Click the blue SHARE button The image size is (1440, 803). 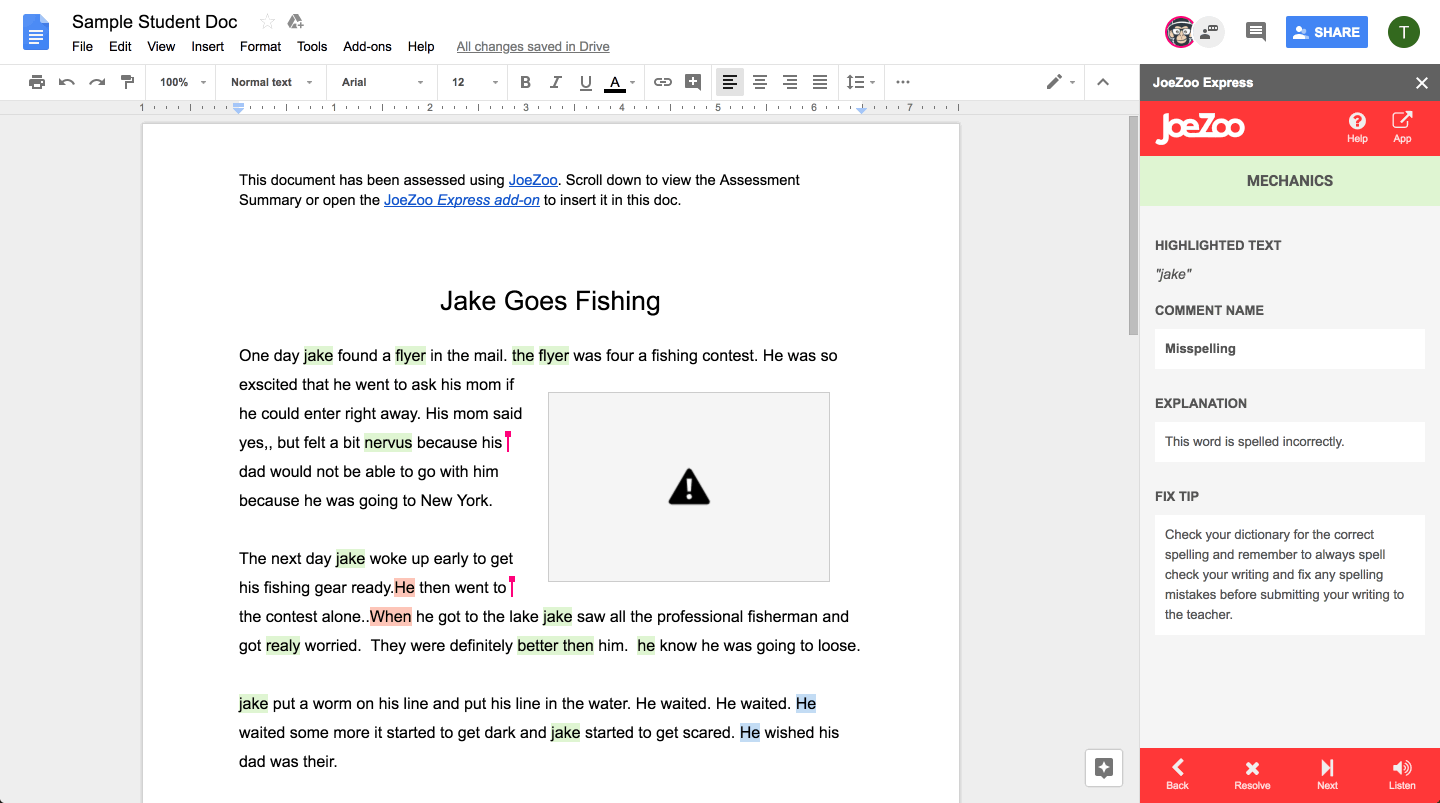1326,32
